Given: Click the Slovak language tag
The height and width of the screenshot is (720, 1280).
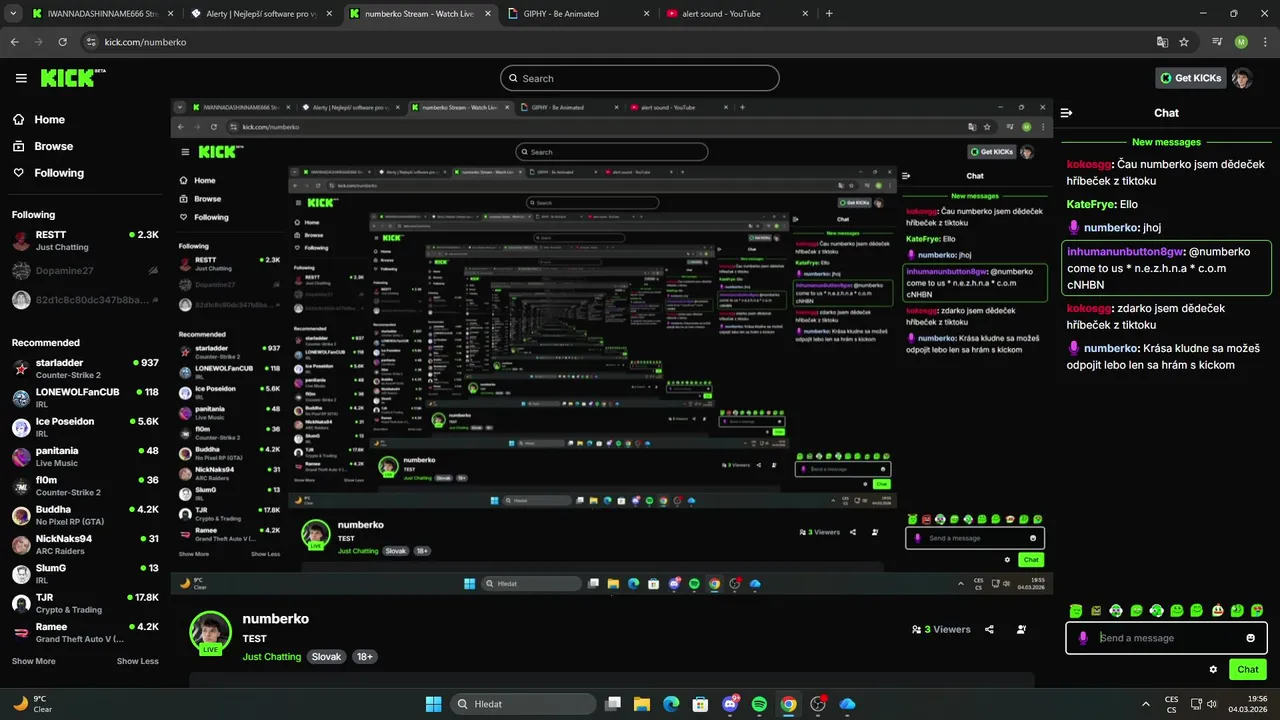Looking at the screenshot, I should pos(326,657).
